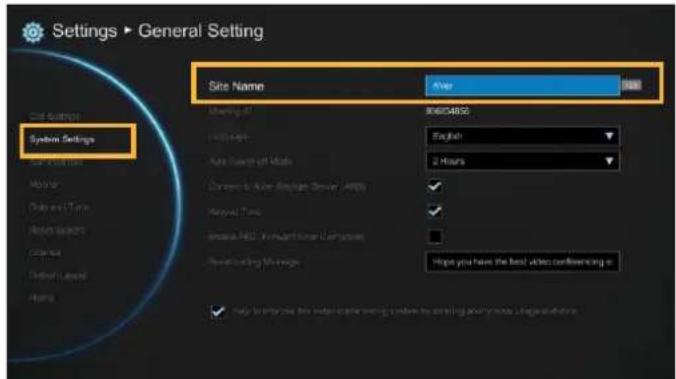Enable the unchecked FEC checkbox
The width and height of the screenshot is (676, 379).
pos(435,236)
